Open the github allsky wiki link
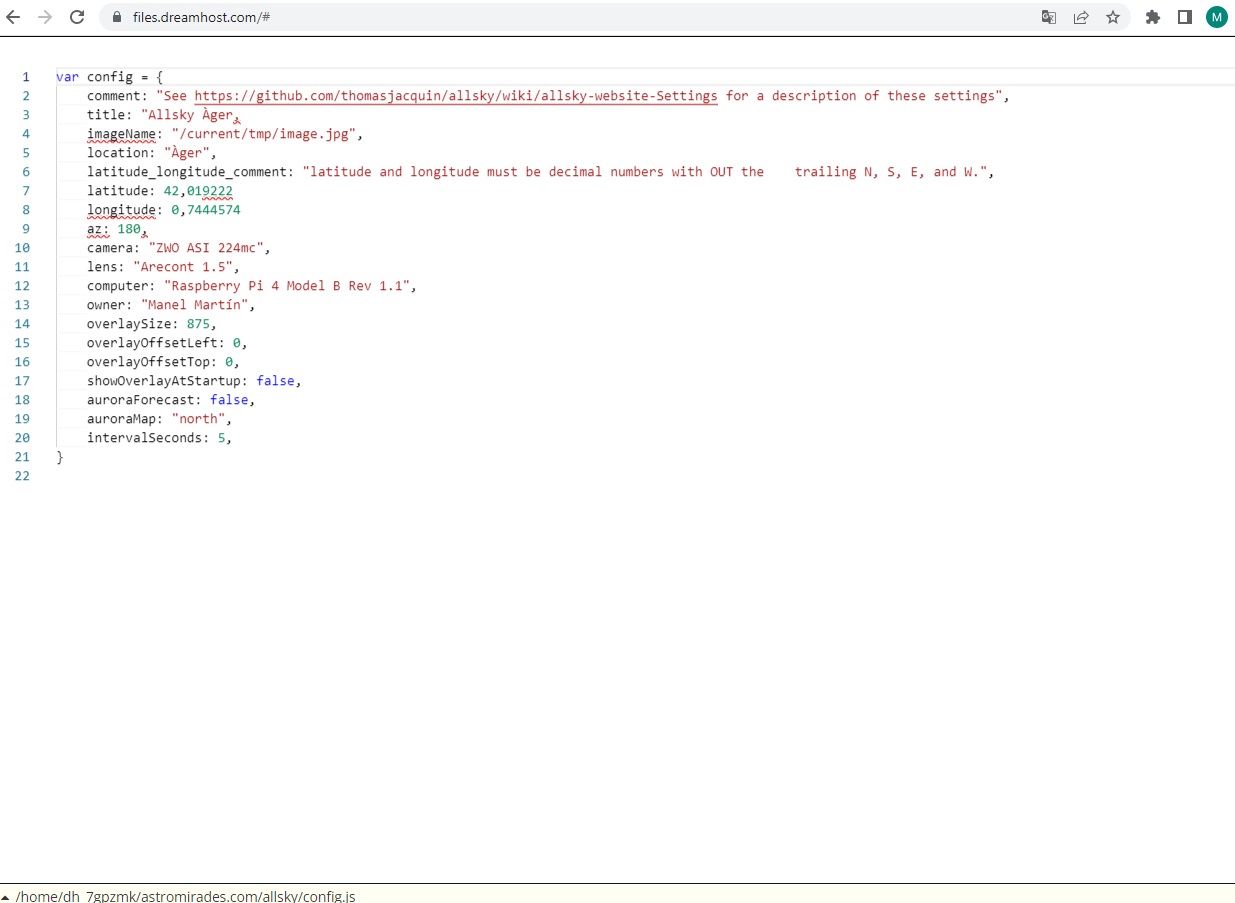1235x903 pixels. 456,96
